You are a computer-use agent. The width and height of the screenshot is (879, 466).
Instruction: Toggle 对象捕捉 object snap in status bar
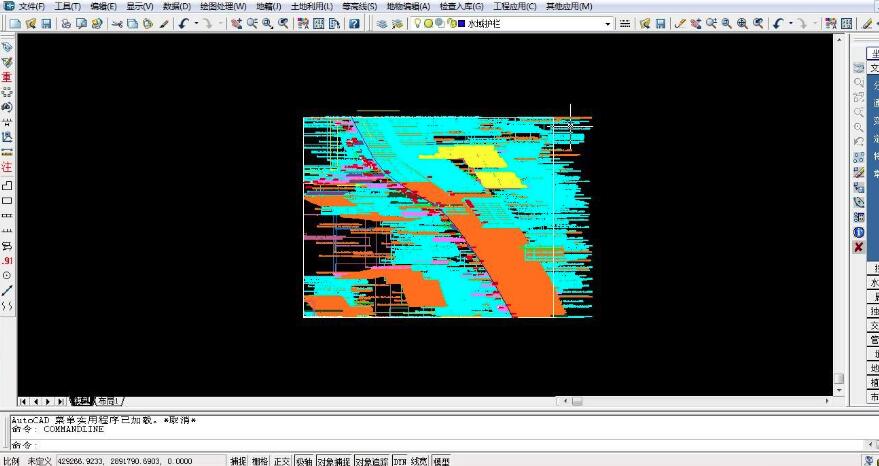(x=335, y=461)
